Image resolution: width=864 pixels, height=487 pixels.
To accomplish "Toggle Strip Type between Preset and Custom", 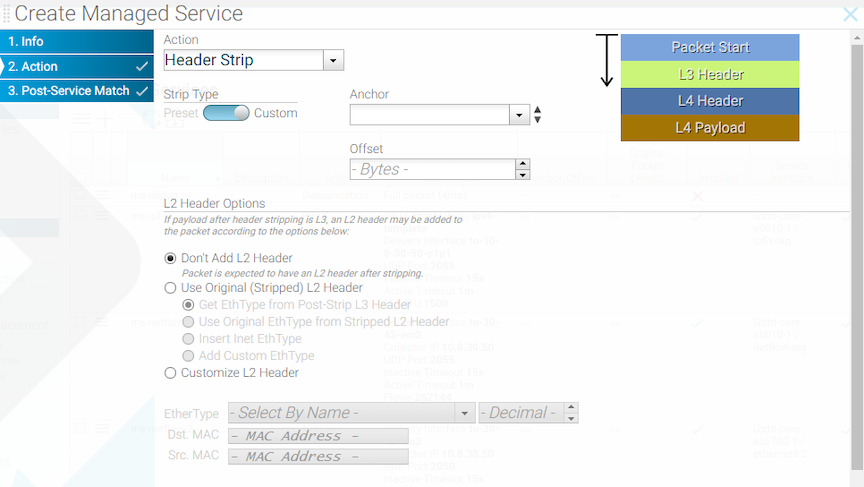I will tap(226, 113).
